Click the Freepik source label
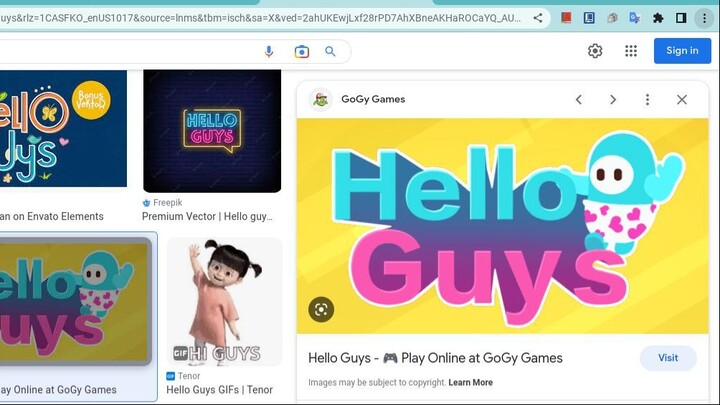The image size is (720, 405). pyautogui.click(x=167, y=202)
